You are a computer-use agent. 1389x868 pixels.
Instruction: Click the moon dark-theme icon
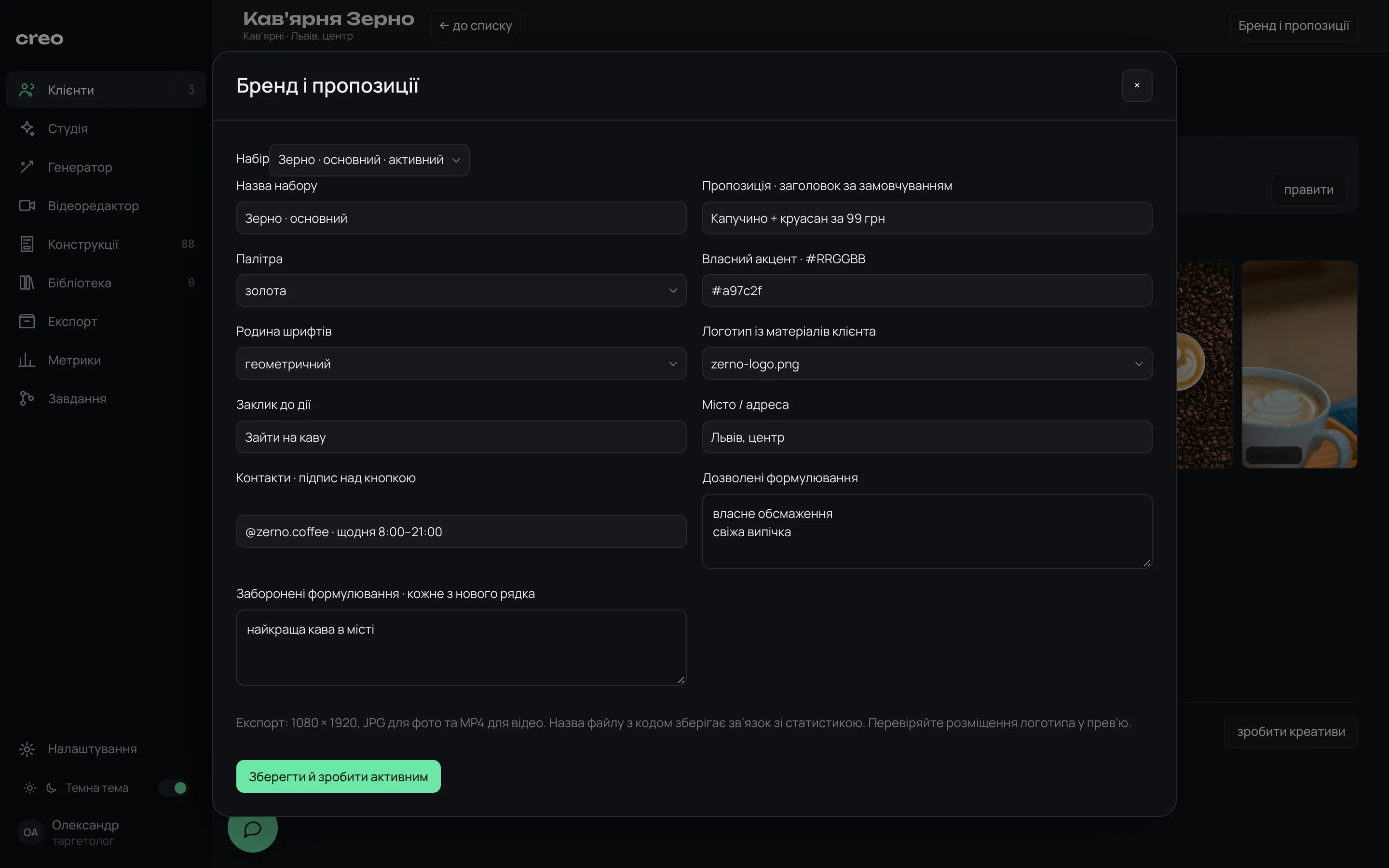(51, 787)
